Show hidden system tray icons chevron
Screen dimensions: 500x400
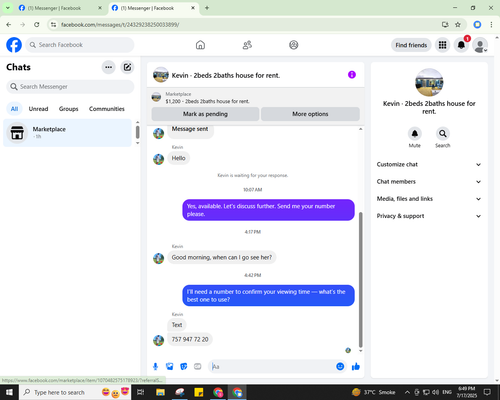(407, 392)
